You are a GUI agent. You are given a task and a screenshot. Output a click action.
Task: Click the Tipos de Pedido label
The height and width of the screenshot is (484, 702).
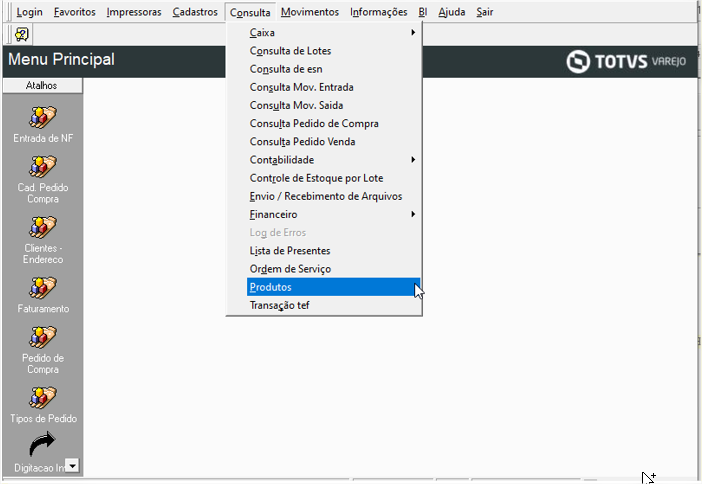click(43, 419)
